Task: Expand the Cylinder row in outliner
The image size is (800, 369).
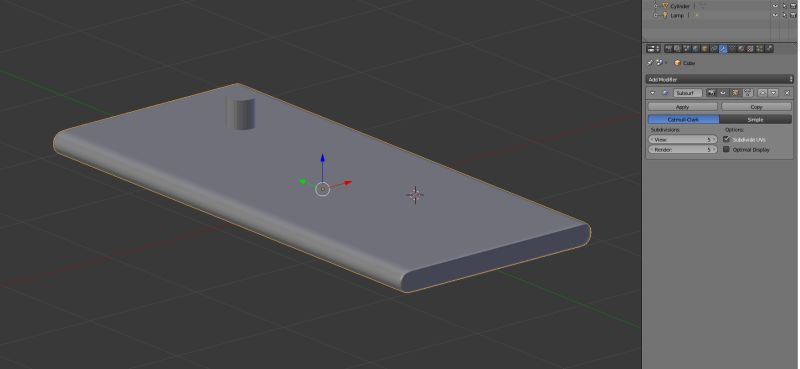Action: click(x=656, y=6)
